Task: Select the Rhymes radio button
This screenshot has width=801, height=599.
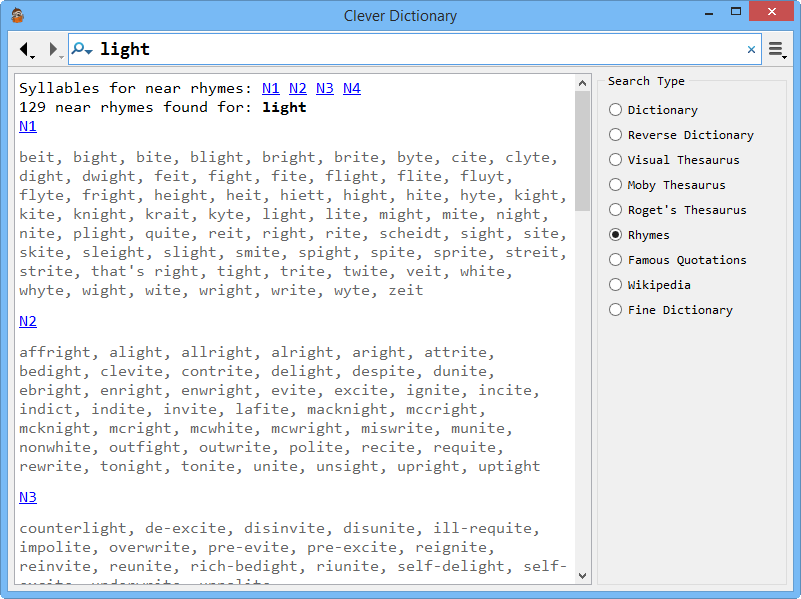Action: 616,235
